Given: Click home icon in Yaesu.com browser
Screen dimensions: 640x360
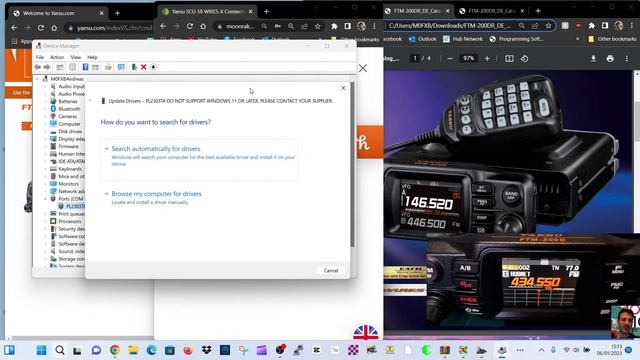Looking at the screenshot, I should pyautogui.click(x=54, y=28).
